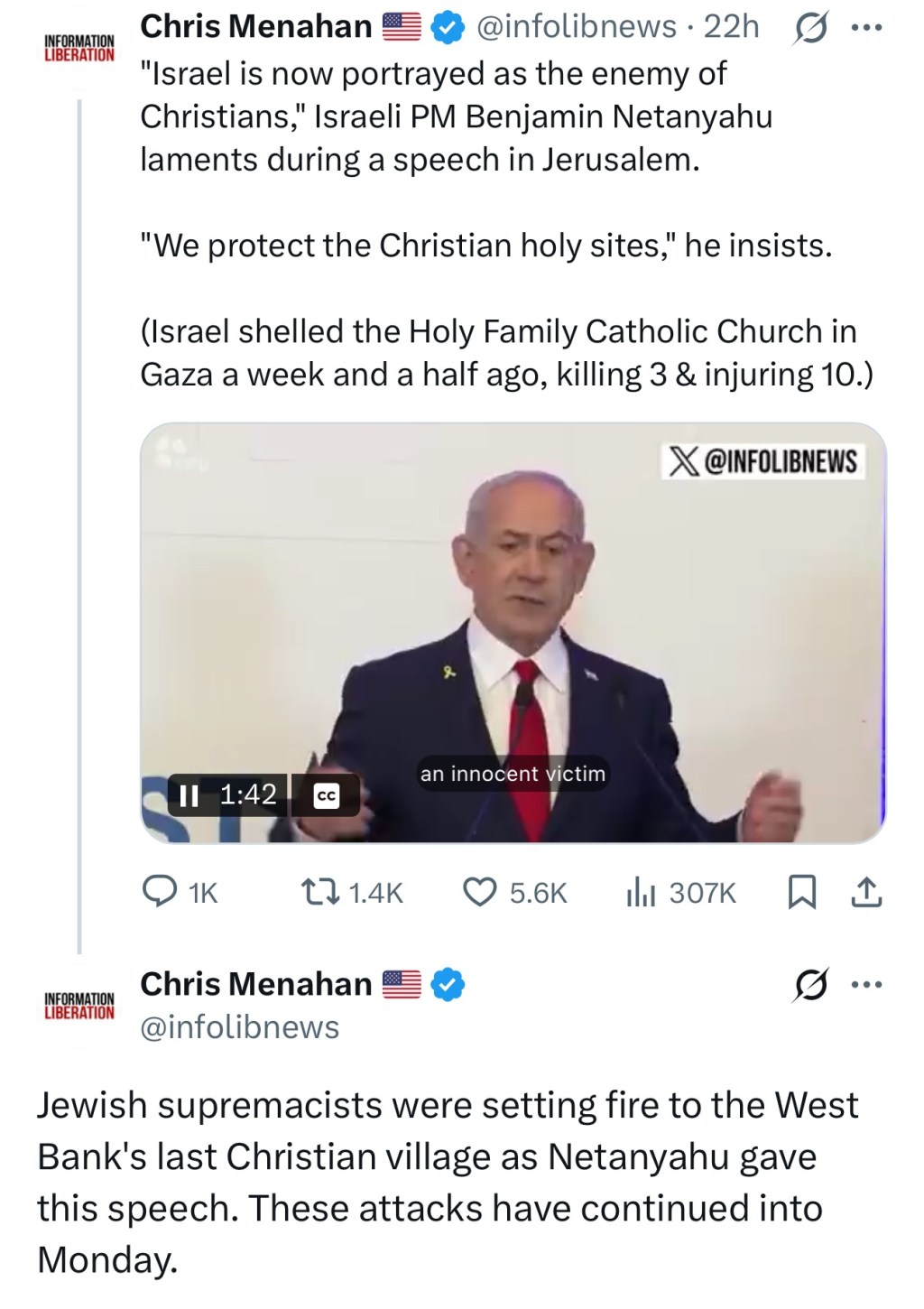Screen dimensions: 924x1309
Task: Tap the Grok icon on second post
Action: pyautogui.click(x=809, y=985)
